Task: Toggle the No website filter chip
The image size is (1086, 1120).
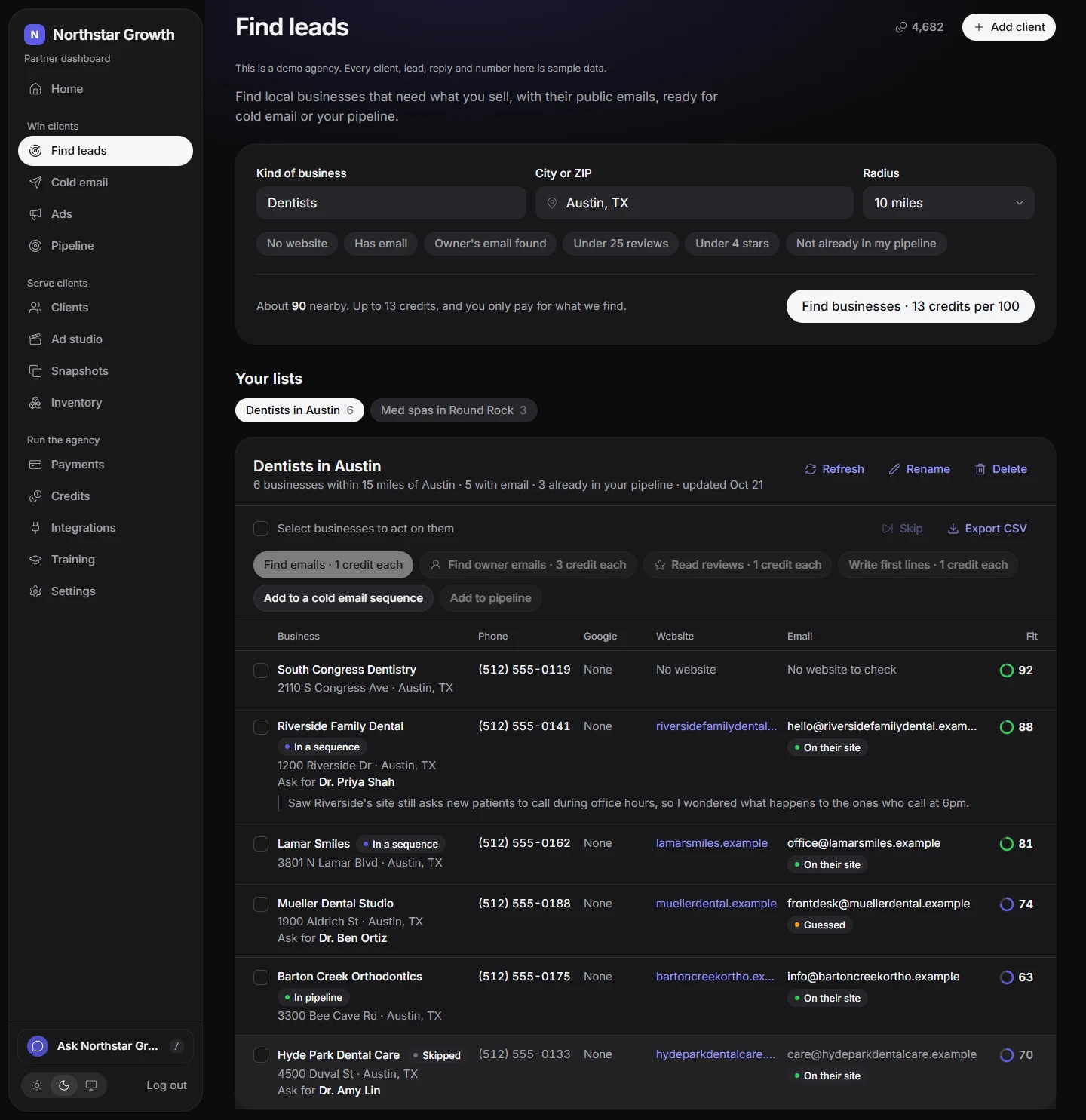Action: coord(297,244)
